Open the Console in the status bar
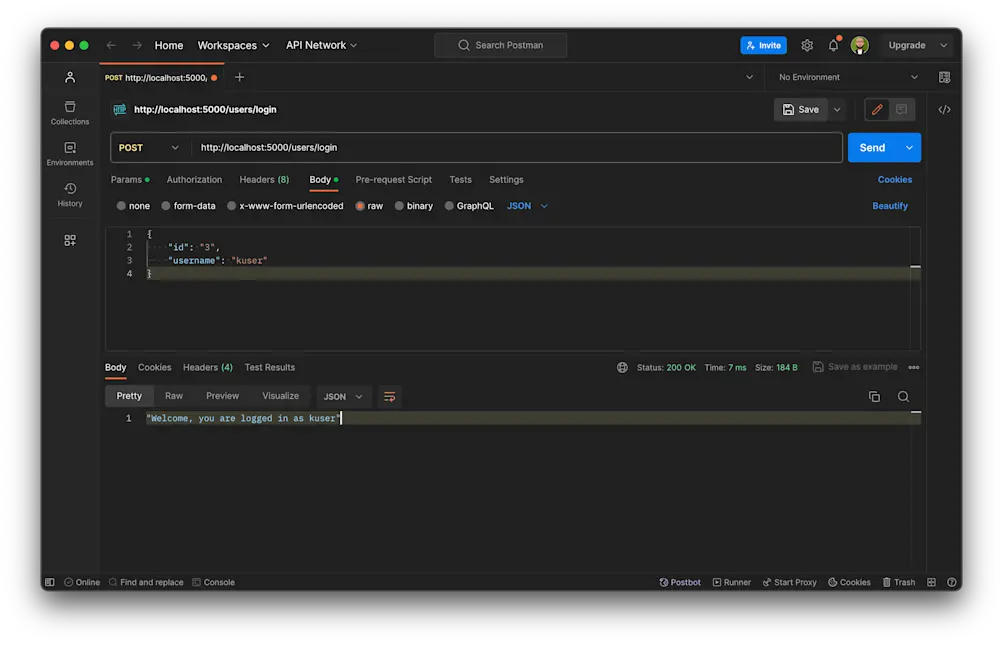This screenshot has width=1003, height=645. coord(214,582)
